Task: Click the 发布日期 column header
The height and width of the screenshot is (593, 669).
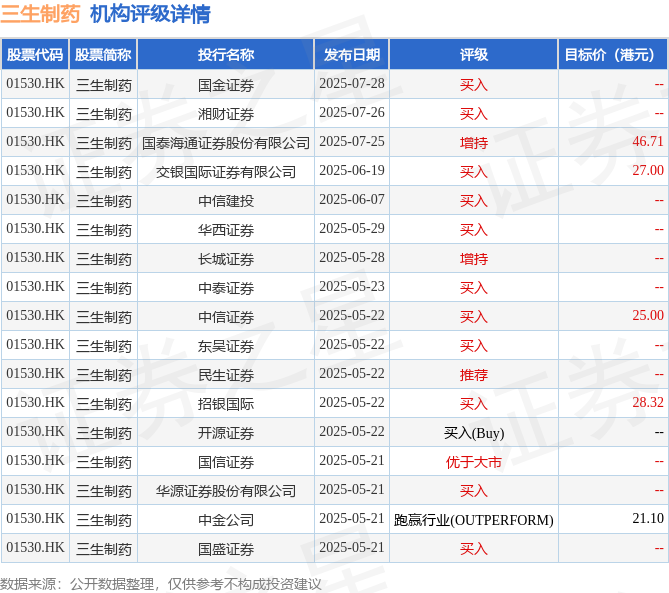Action: pos(352,54)
